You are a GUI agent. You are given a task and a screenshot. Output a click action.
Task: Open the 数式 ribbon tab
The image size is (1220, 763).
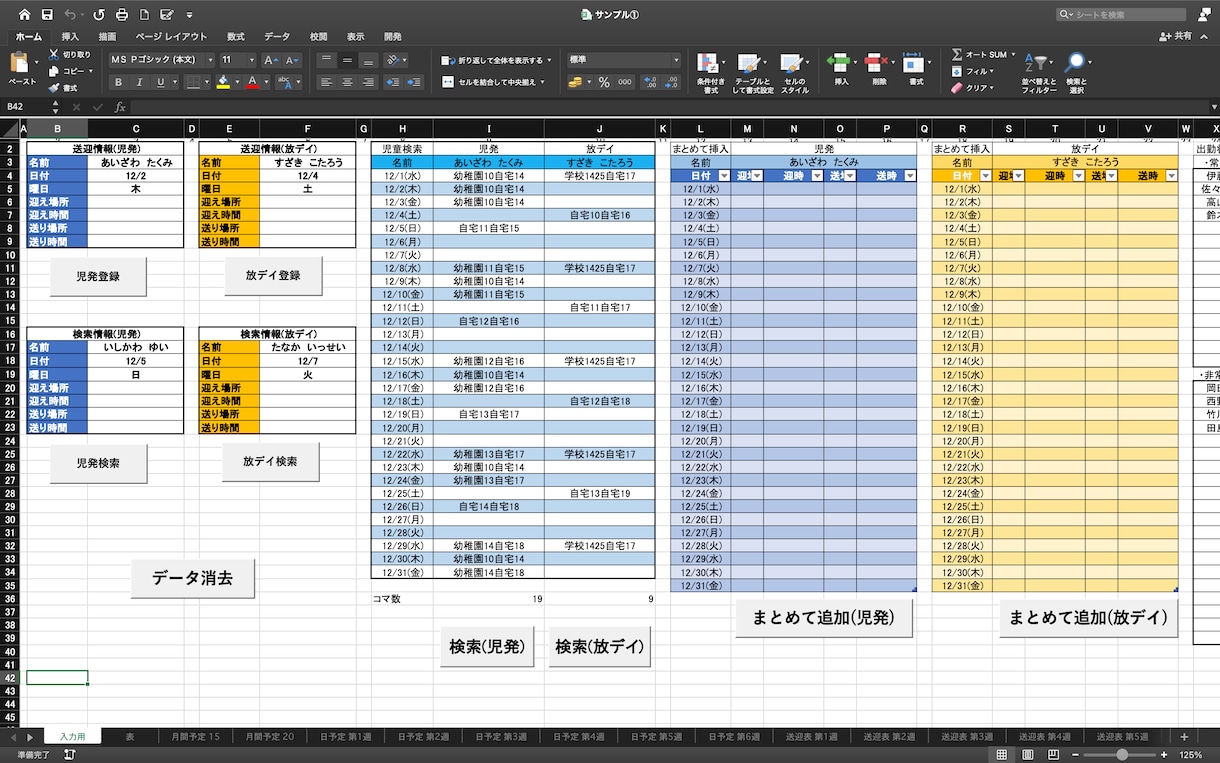click(x=236, y=36)
